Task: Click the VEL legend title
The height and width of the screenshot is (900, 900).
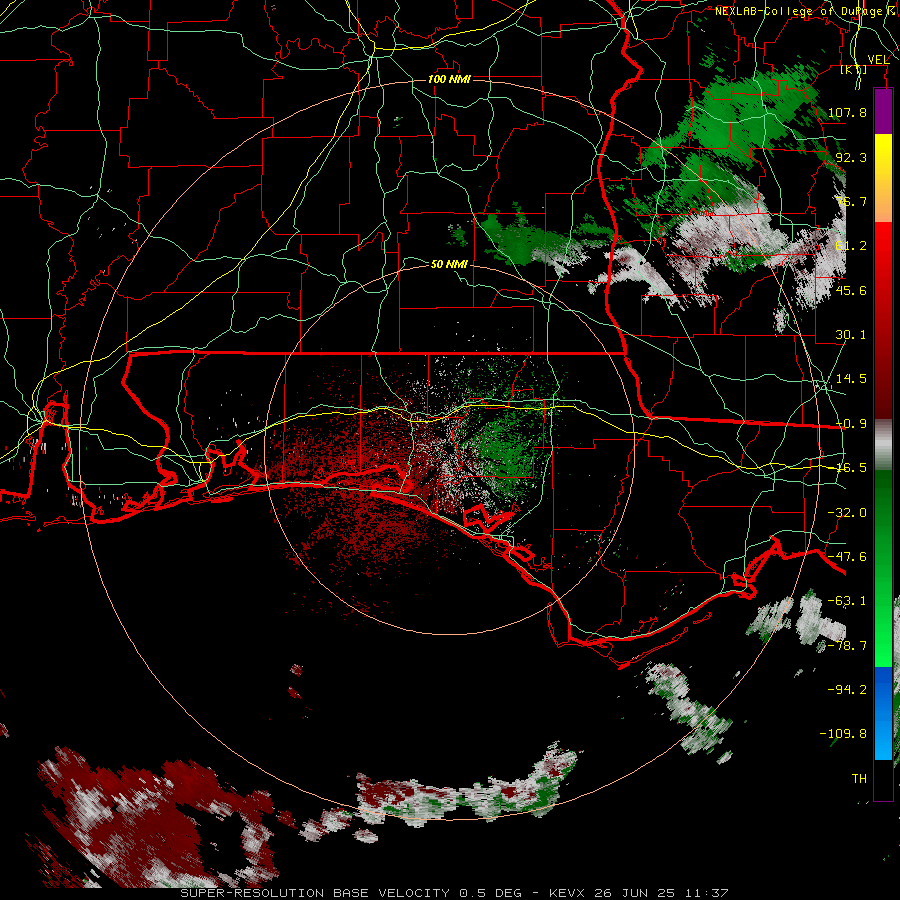Action: [x=878, y=59]
